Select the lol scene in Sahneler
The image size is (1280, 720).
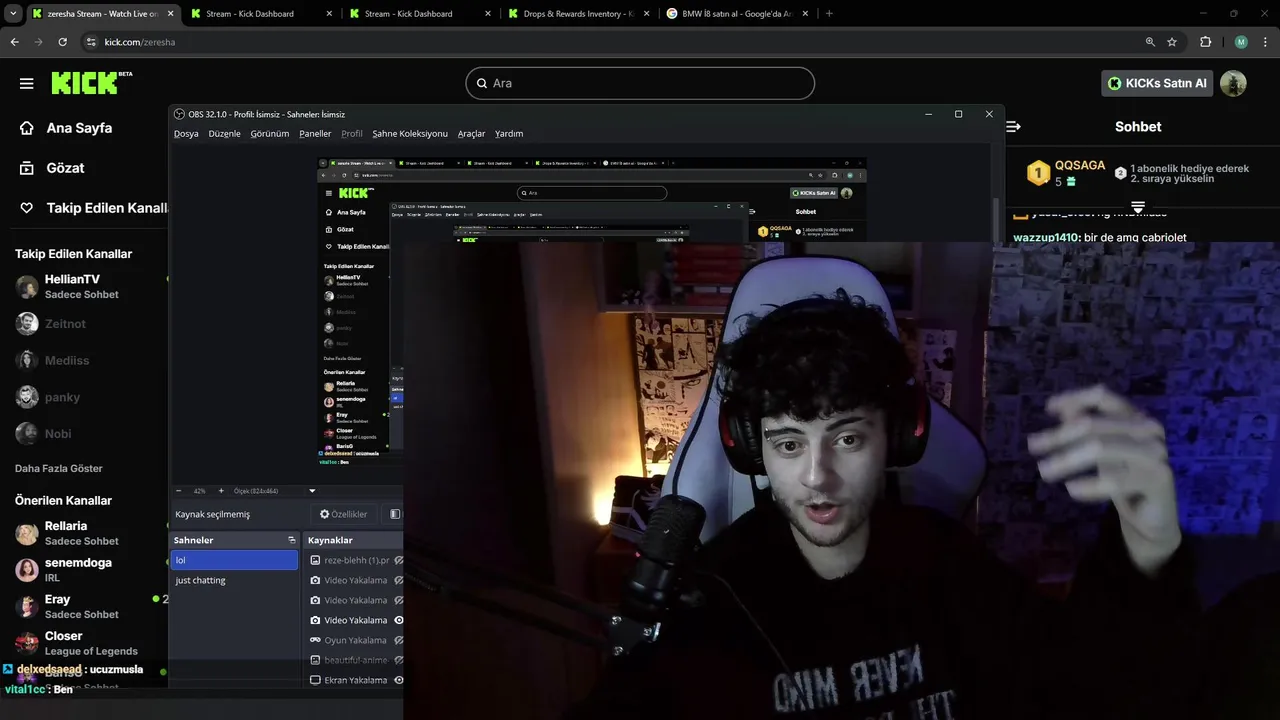tap(234, 560)
